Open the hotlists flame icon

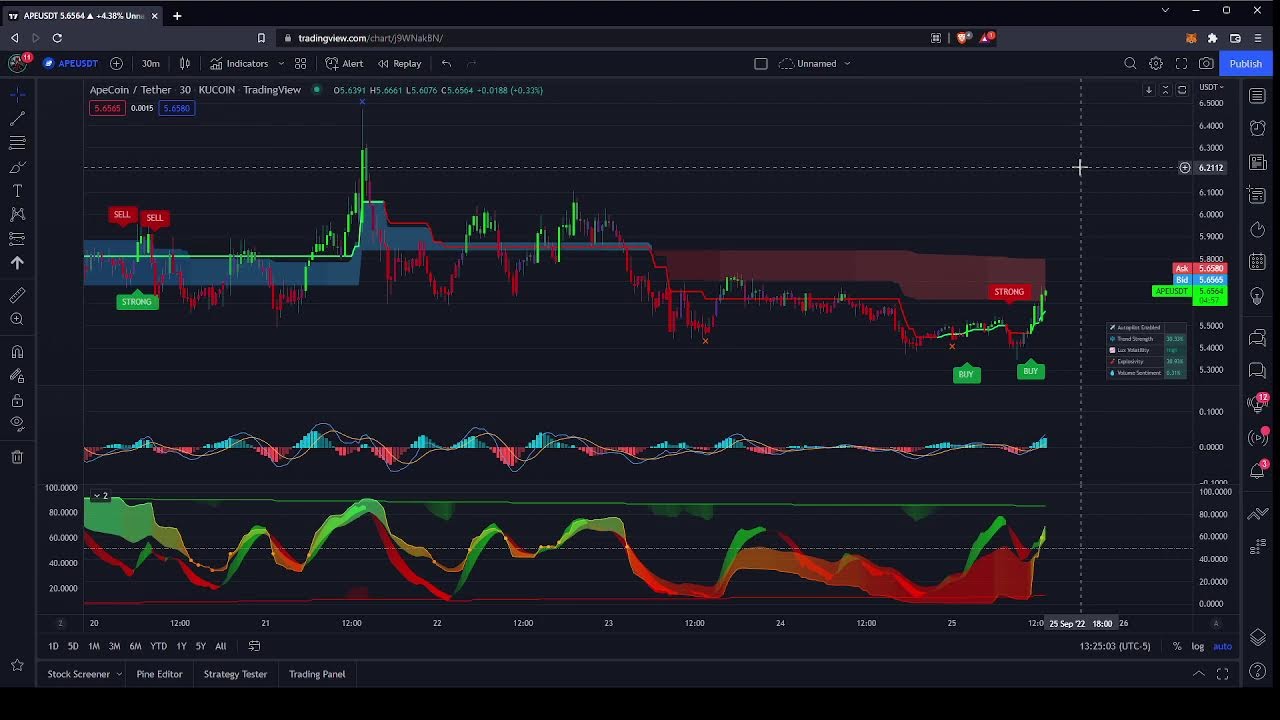coord(1258,230)
